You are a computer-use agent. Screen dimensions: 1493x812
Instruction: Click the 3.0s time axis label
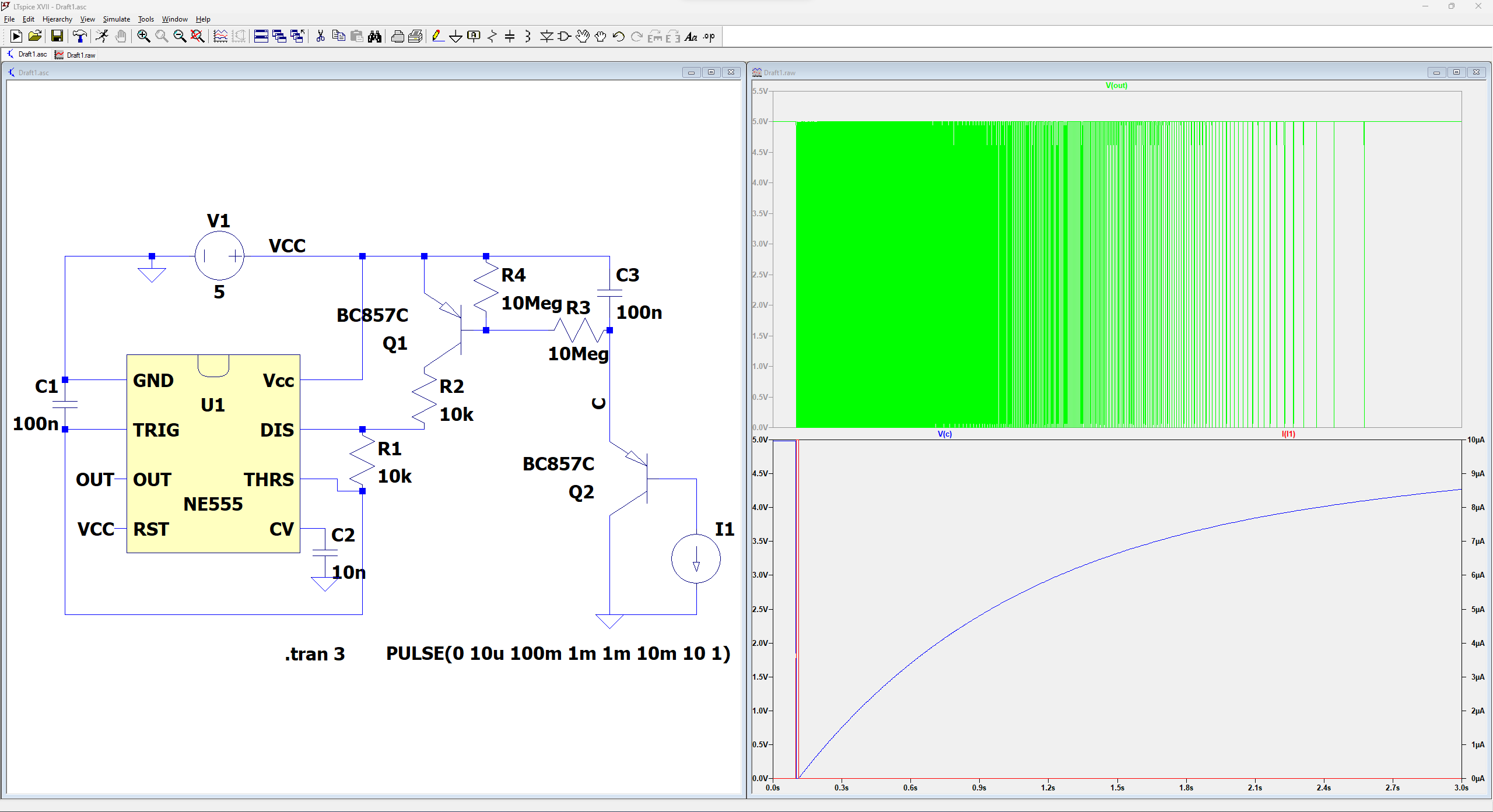point(1461,788)
